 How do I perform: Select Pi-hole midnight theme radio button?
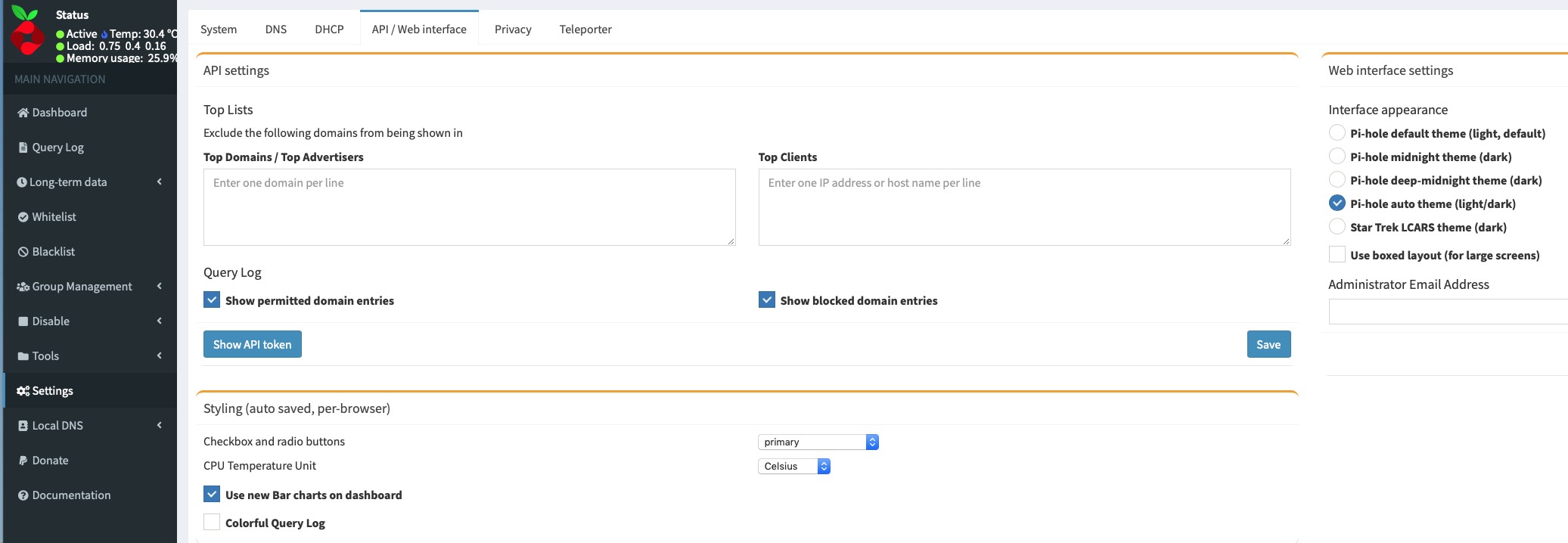[1337, 156]
